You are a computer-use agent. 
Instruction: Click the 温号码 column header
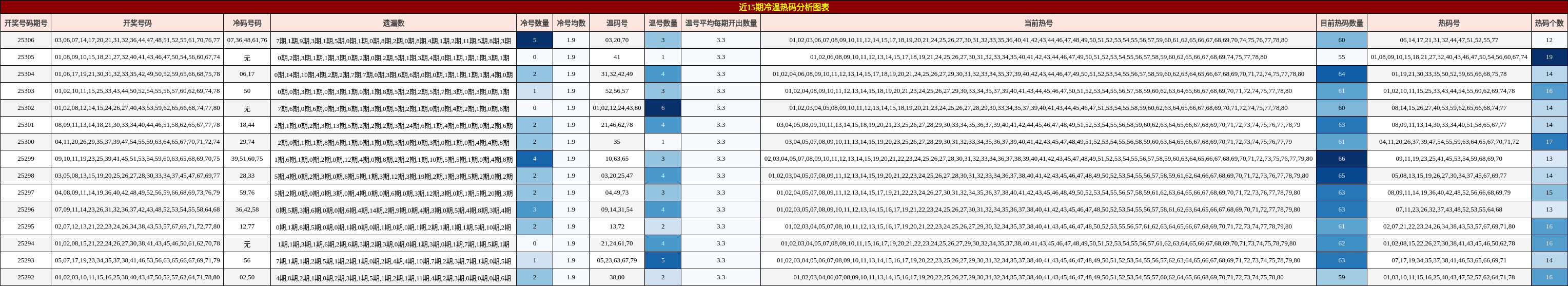[x=617, y=23]
